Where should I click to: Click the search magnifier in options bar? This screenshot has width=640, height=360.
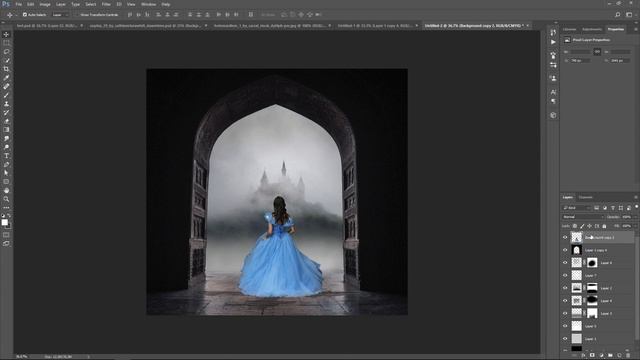[618, 15]
